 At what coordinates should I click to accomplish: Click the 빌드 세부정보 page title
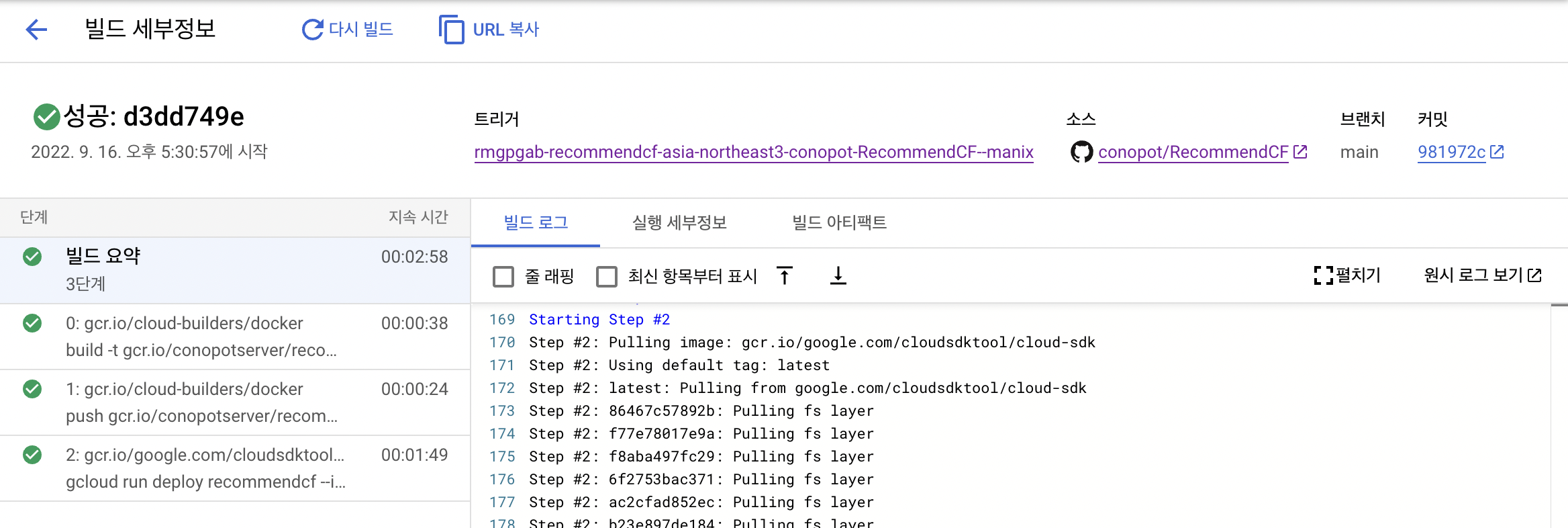tap(150, 29)
